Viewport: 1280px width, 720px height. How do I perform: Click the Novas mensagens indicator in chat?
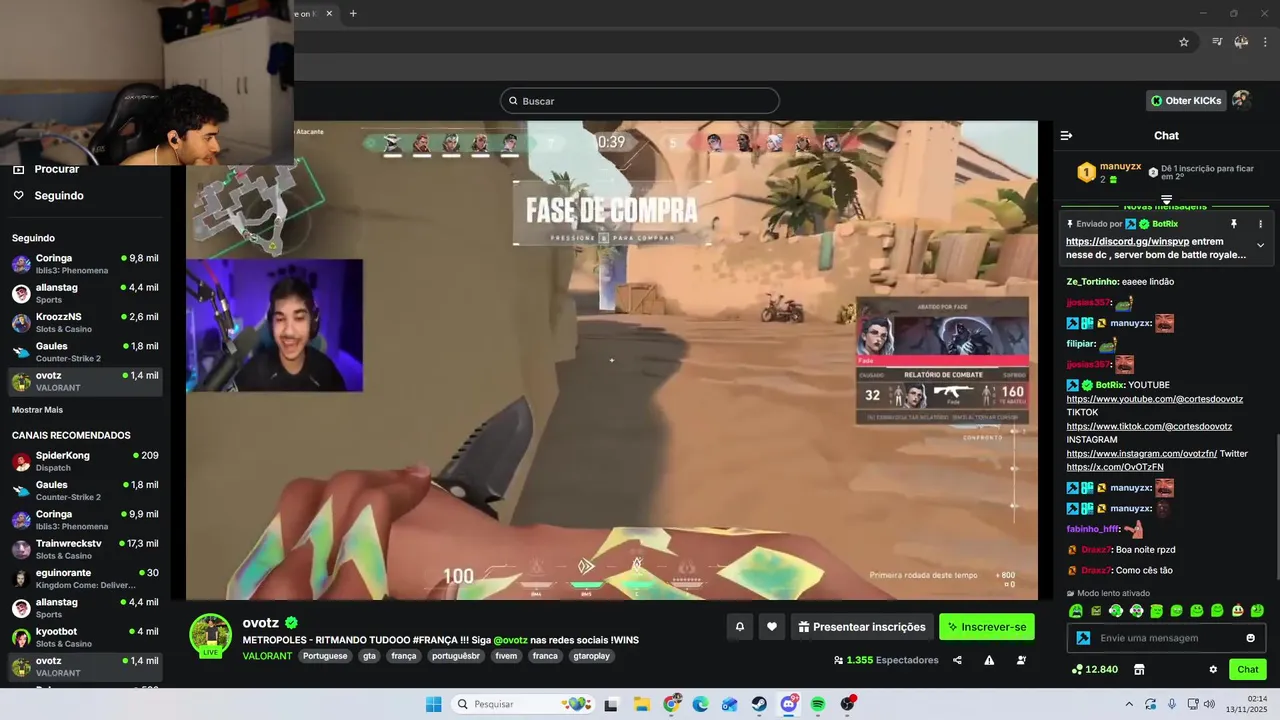(x=1165, y=206)
